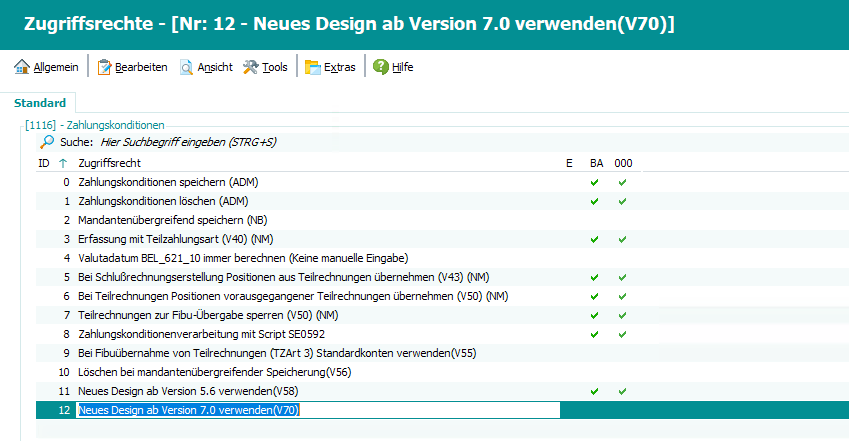Click the BA column header
Screen dimensions: 849x441
click(596, 163)
